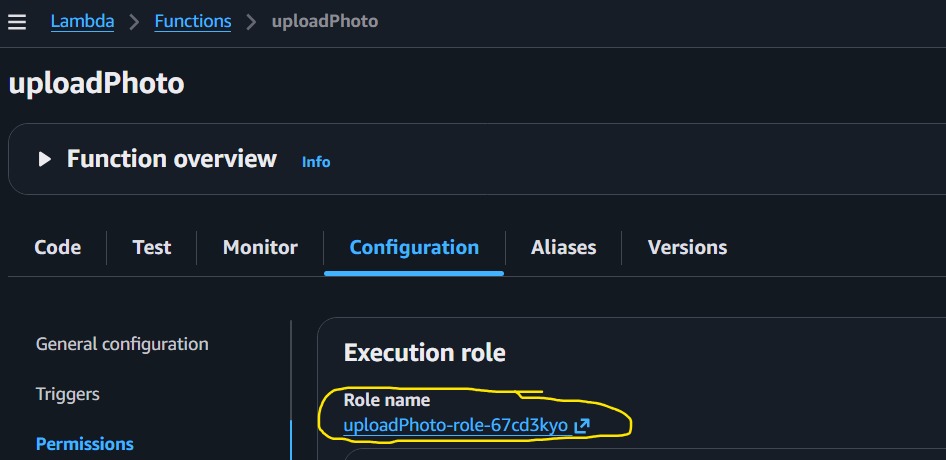946x460 pixels.
Task: Select General configuration in the side menu
Action: [x=122, y=344]
